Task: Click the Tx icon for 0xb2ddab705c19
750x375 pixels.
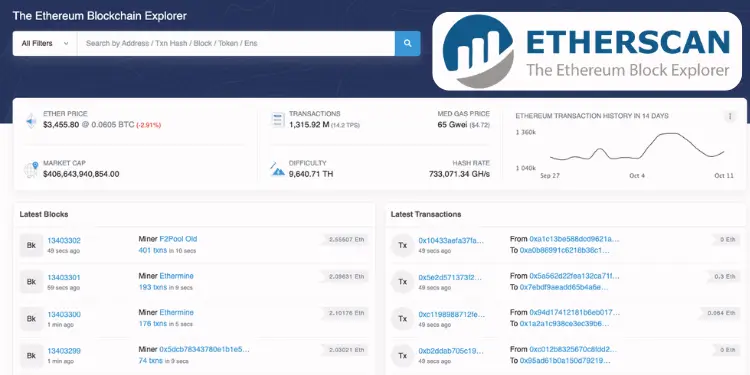Action: tap(403, 355)
